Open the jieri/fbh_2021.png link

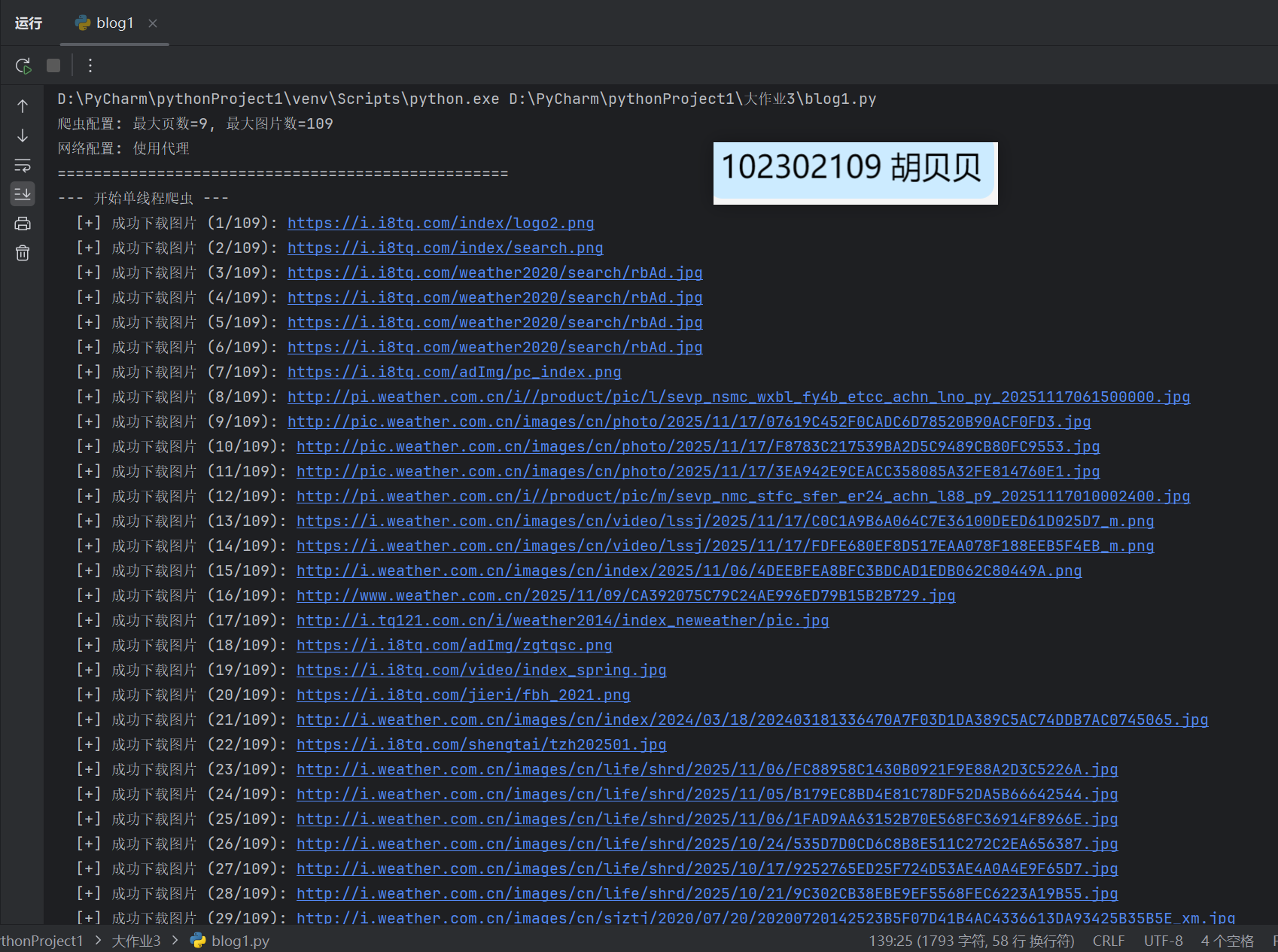tap(464, 695)
